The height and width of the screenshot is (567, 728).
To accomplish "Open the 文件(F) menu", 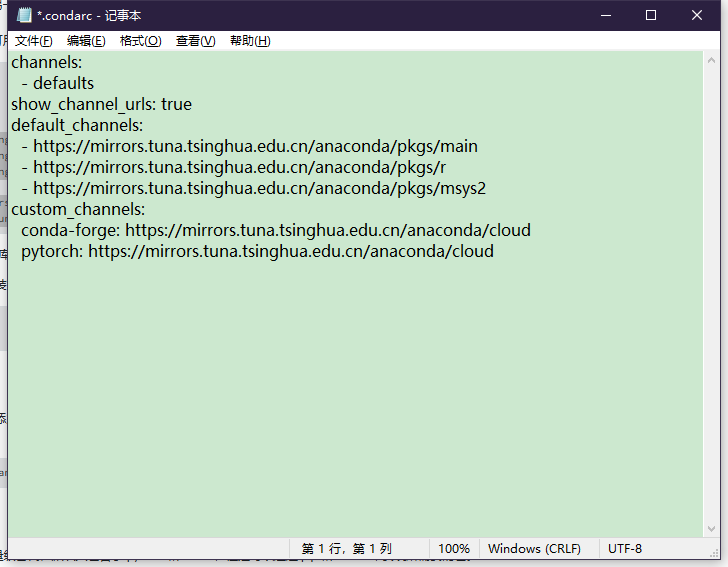I will (33, 41).
